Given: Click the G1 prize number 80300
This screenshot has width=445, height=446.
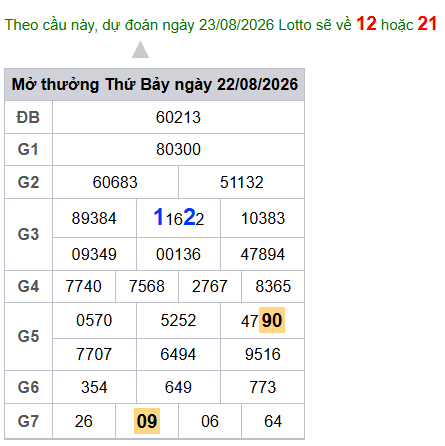Looking at the screenshot, I should (x=178, y=149).
